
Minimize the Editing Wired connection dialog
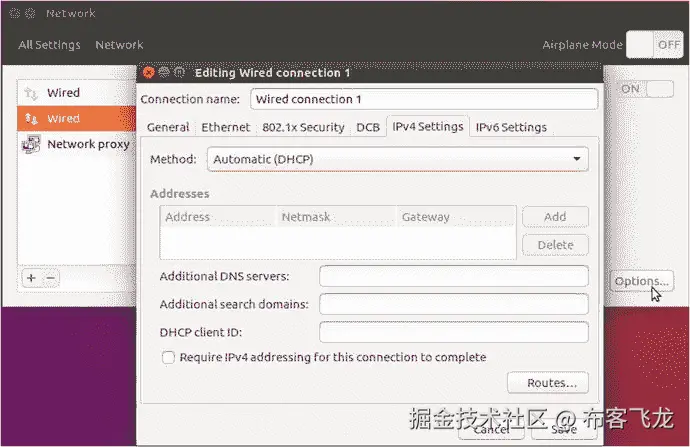pyautogui.click(x=164, y=72)
